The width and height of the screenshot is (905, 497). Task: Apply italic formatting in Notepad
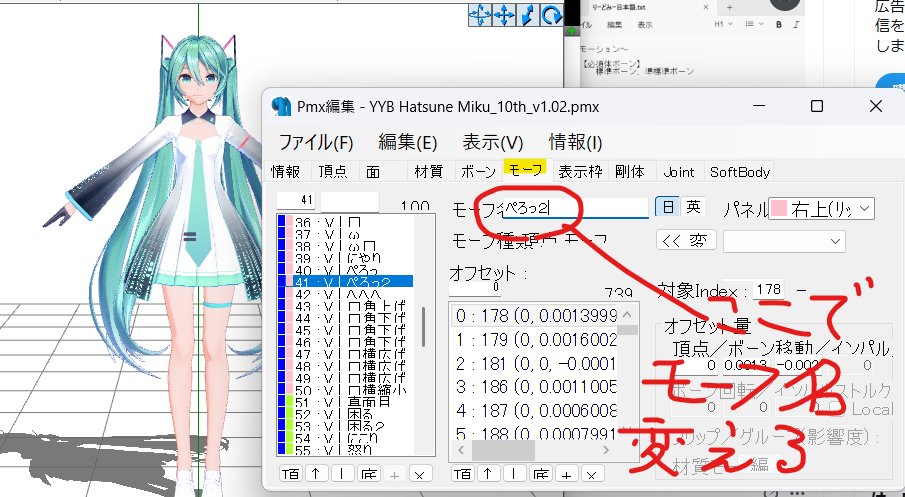point(796,25)
